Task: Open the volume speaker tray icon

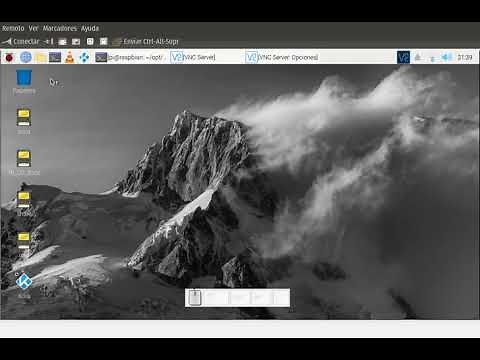Action: click(x=446, y=57)
